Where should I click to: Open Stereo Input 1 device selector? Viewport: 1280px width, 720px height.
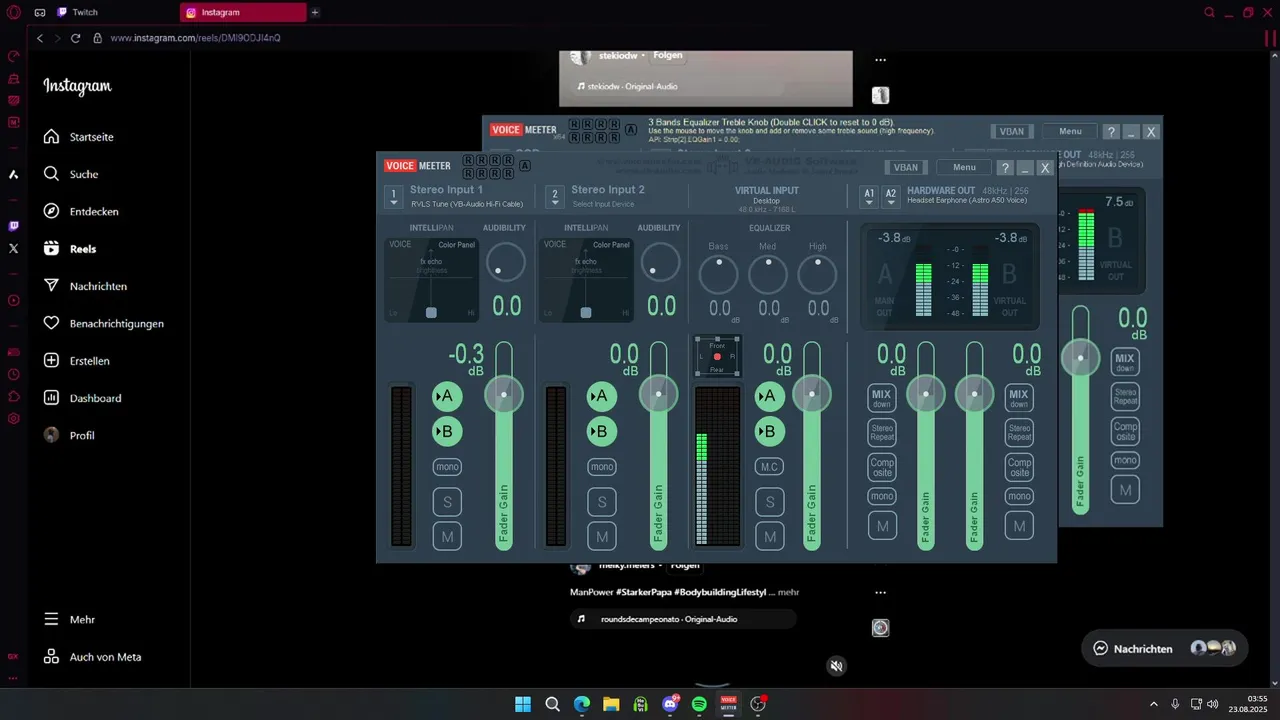(394, 196)
